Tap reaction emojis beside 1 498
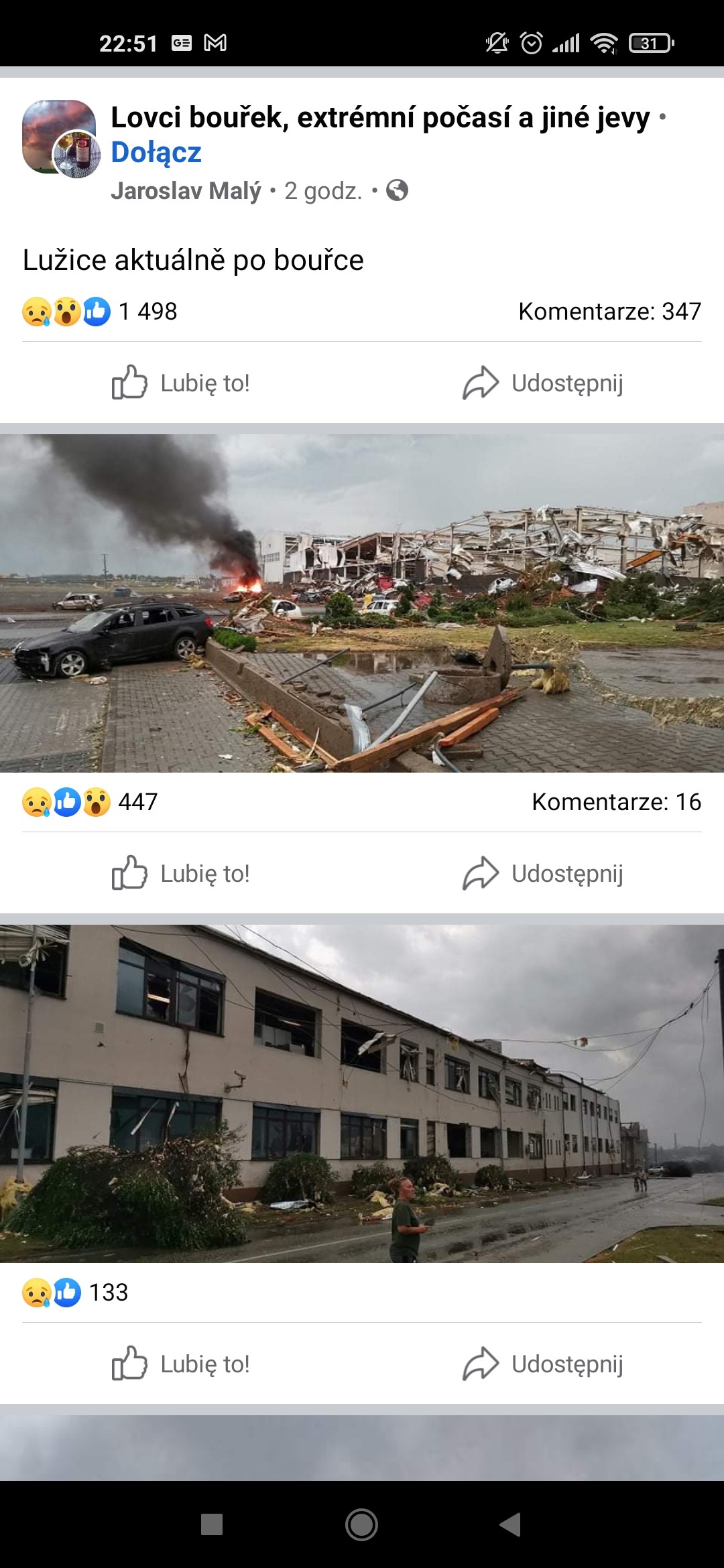This screenshot has height=1568, width=724. [66, 312]
